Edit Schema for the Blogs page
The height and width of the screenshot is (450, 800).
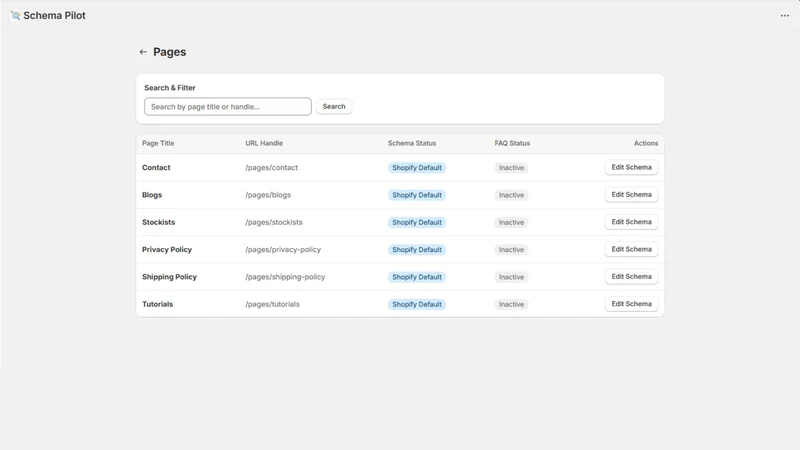coord(631,194)
